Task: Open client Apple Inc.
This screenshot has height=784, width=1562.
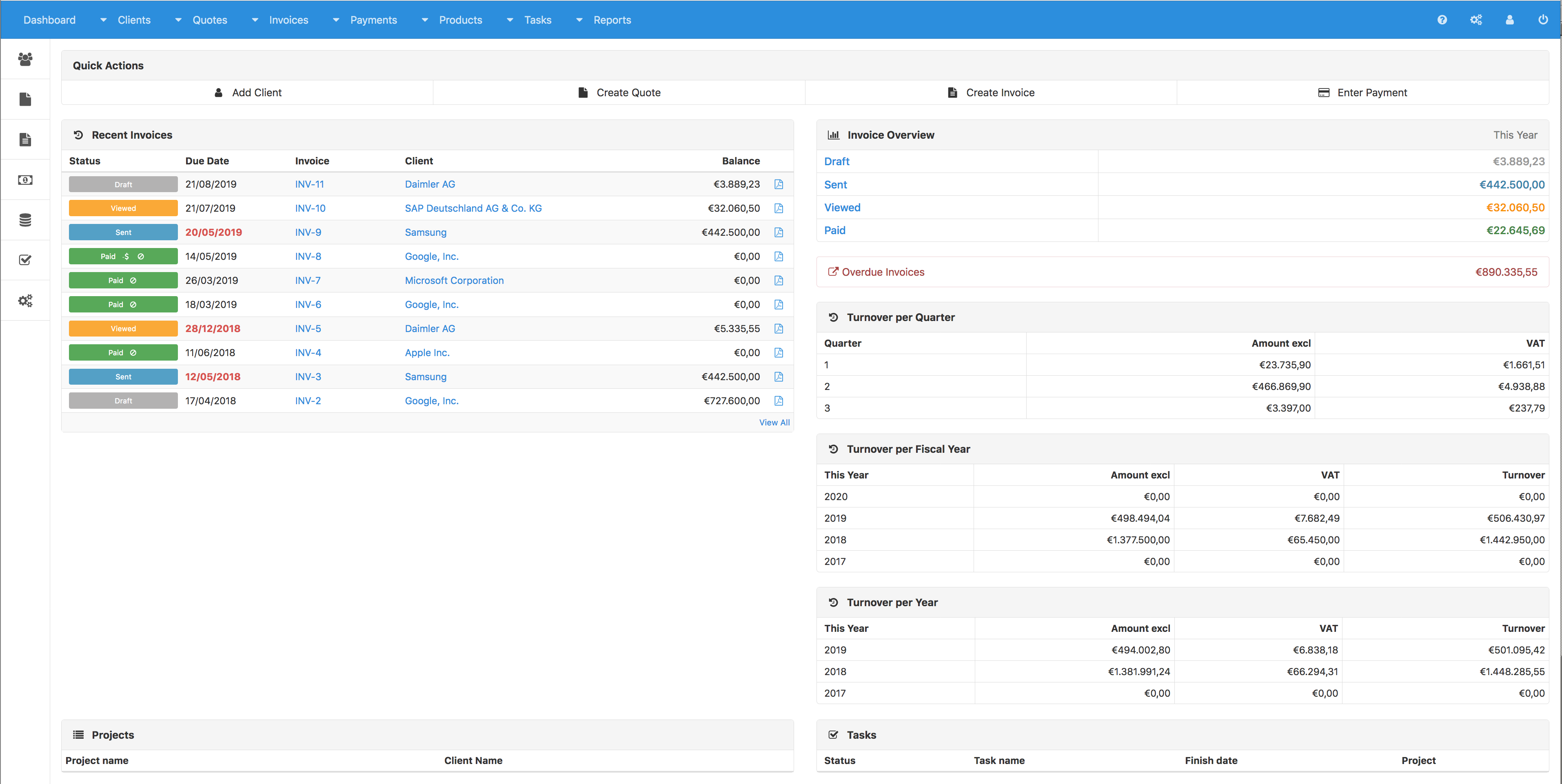Action: pyautogui.click(x=427, y=353)
